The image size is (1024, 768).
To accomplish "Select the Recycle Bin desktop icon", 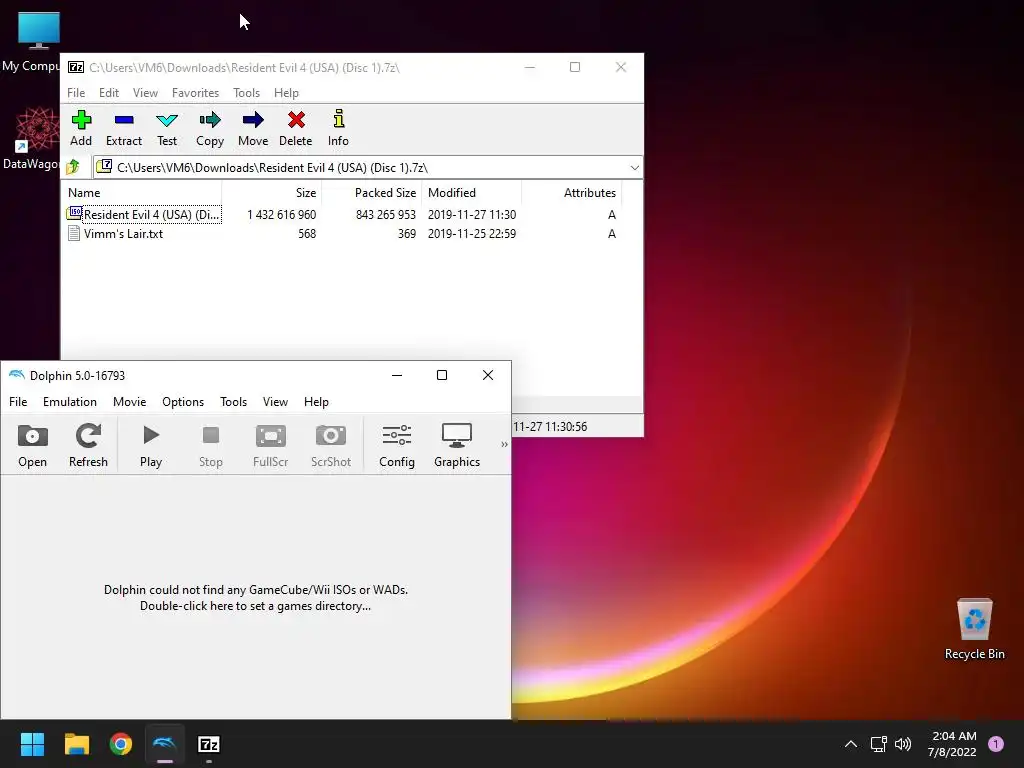I will pyautogui.click(x=974, y=628).
